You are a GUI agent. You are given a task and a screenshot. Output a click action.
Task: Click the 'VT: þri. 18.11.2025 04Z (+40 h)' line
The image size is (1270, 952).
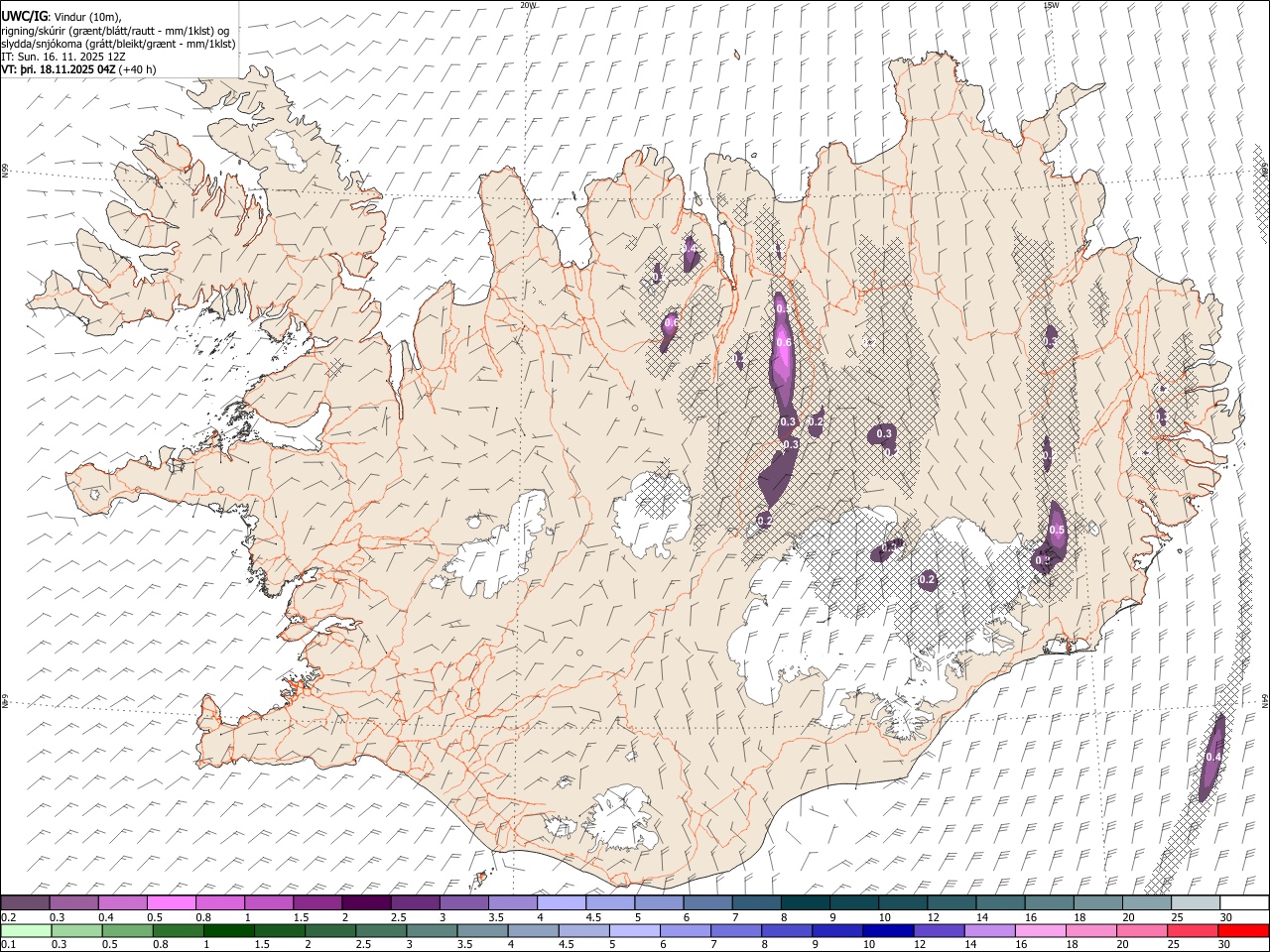78,69
